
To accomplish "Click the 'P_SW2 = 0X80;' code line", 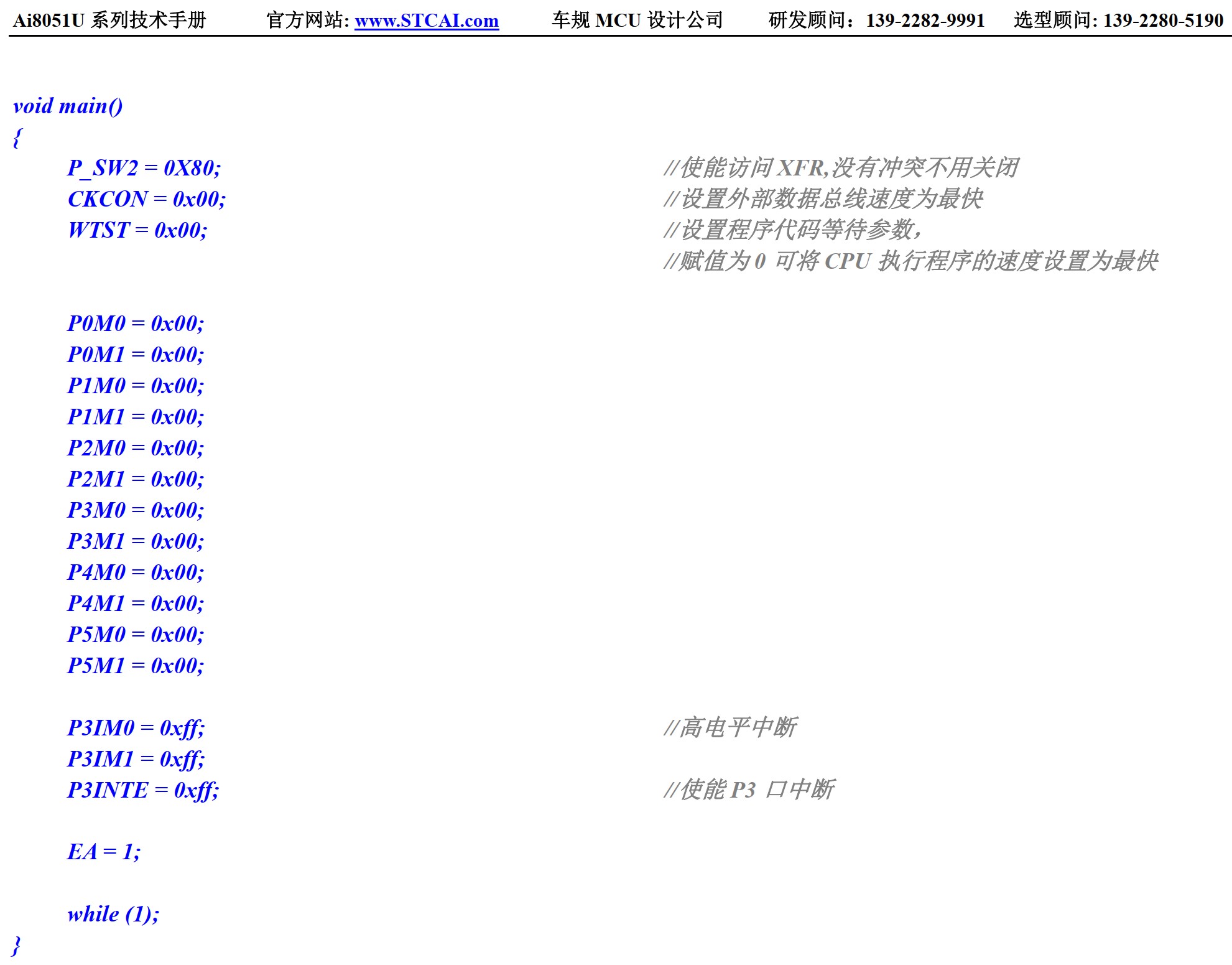I will coord(144,168).
